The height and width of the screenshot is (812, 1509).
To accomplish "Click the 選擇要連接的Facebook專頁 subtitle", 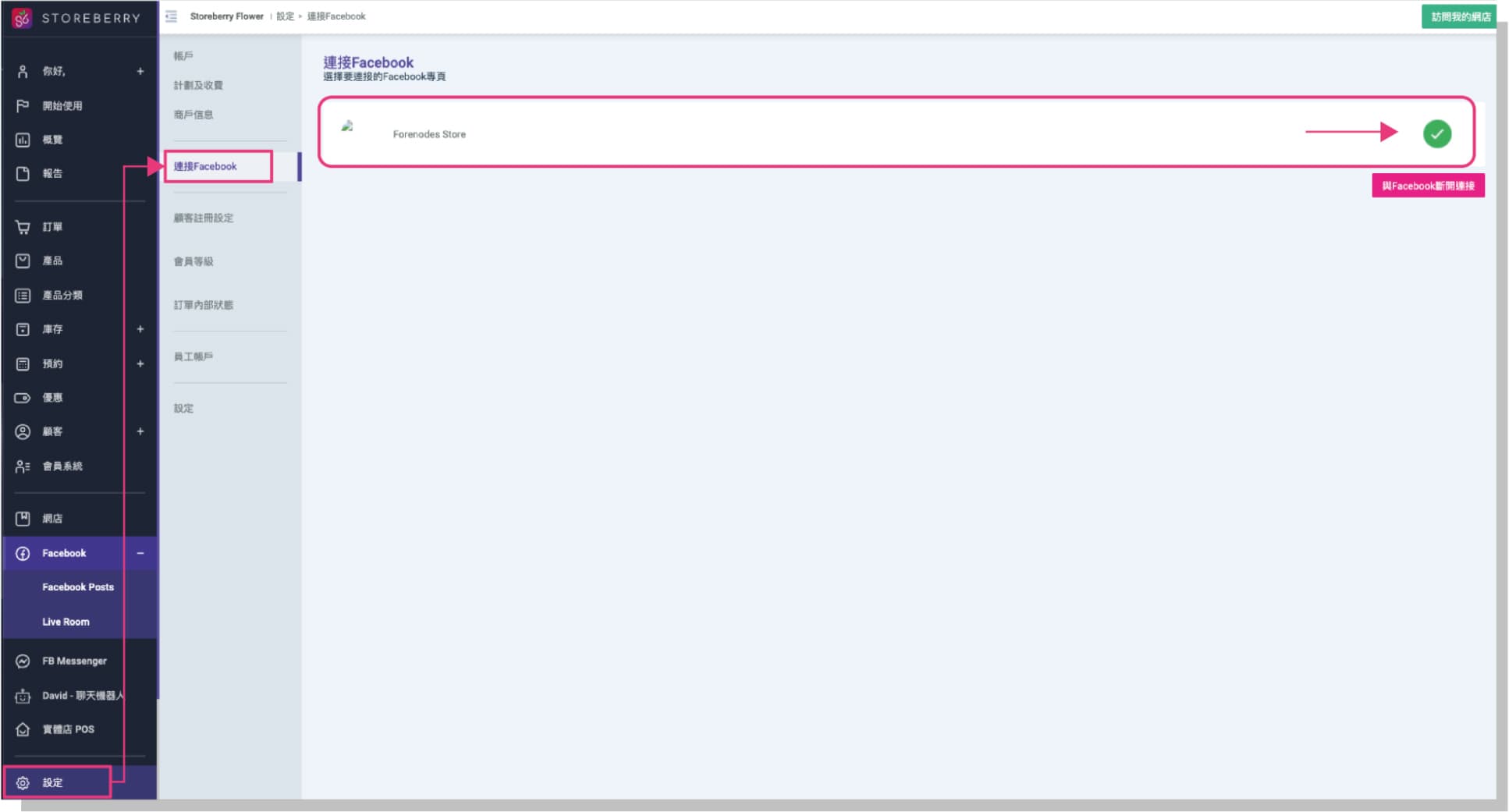I will click(x=385, y=76).
